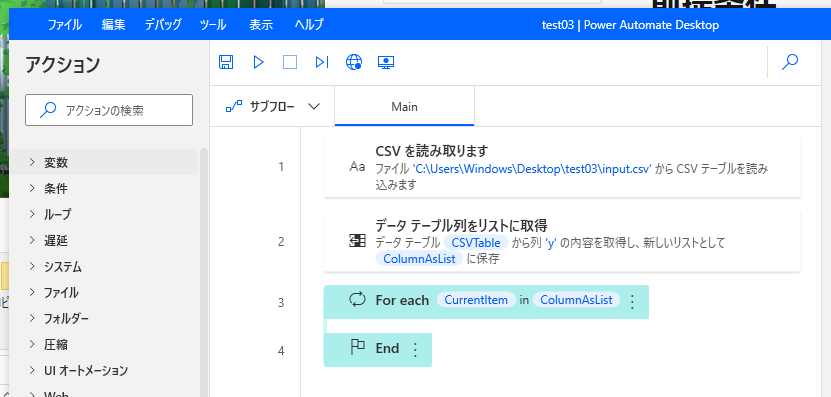The width and height of the screenshot is (831, 397).
Task: Click the data table column icon in step 2
Action: [x=357, y=242]
